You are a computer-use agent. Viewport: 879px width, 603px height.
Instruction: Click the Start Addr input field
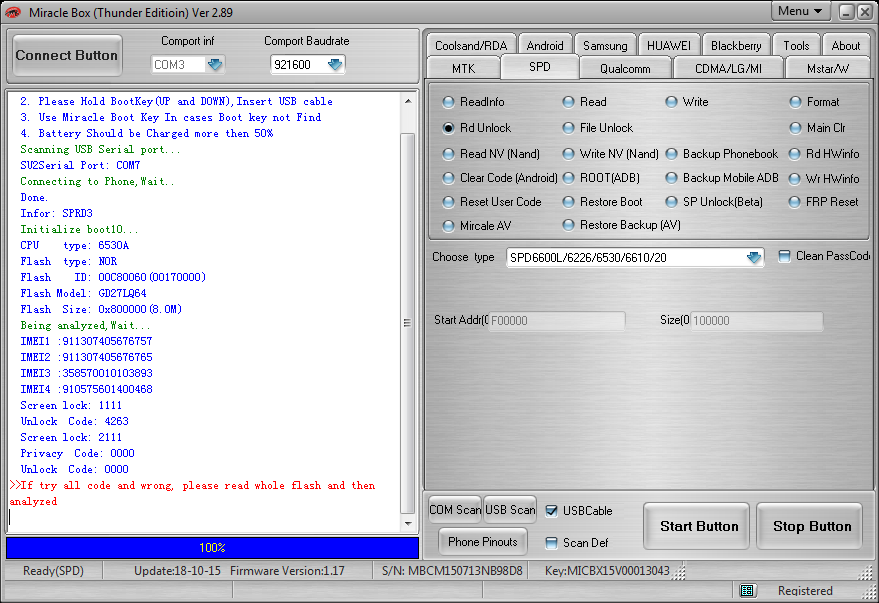(557, 321)
